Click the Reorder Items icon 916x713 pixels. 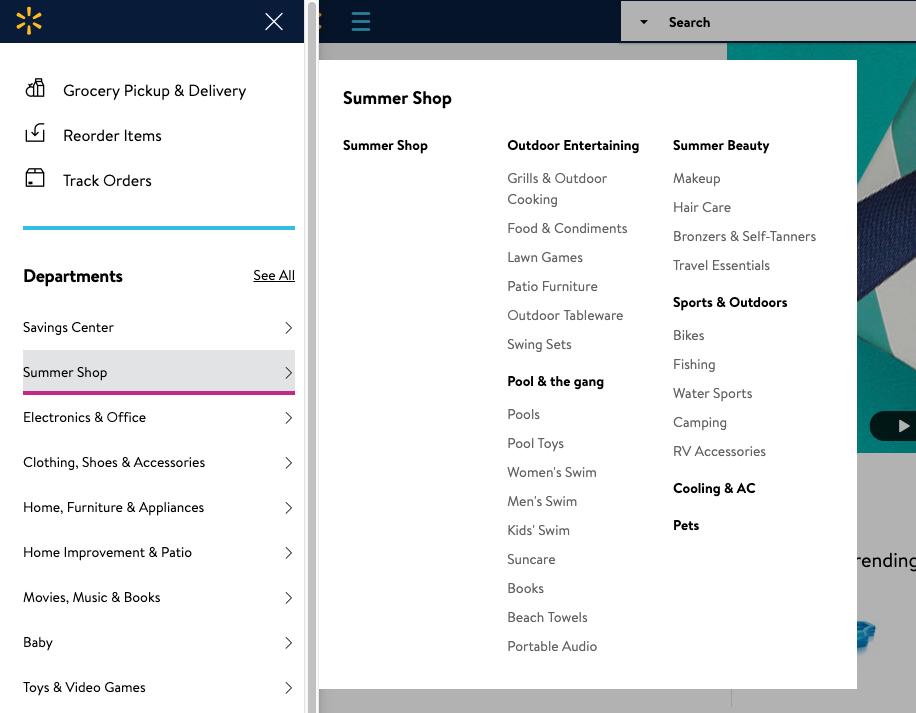coord(35,133)
